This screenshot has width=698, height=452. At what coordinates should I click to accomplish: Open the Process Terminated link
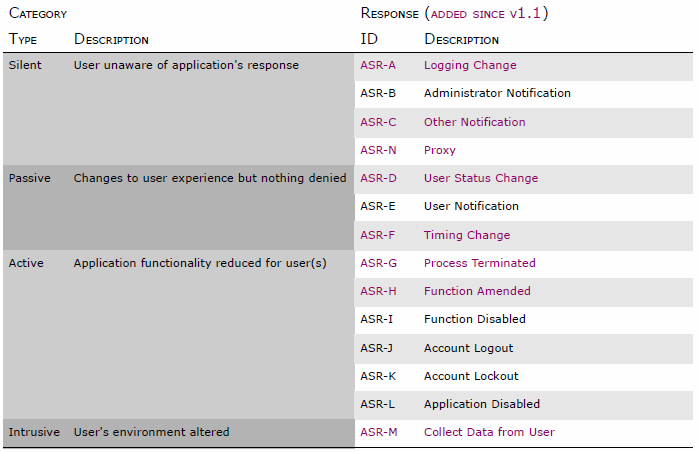pos(479,263)
